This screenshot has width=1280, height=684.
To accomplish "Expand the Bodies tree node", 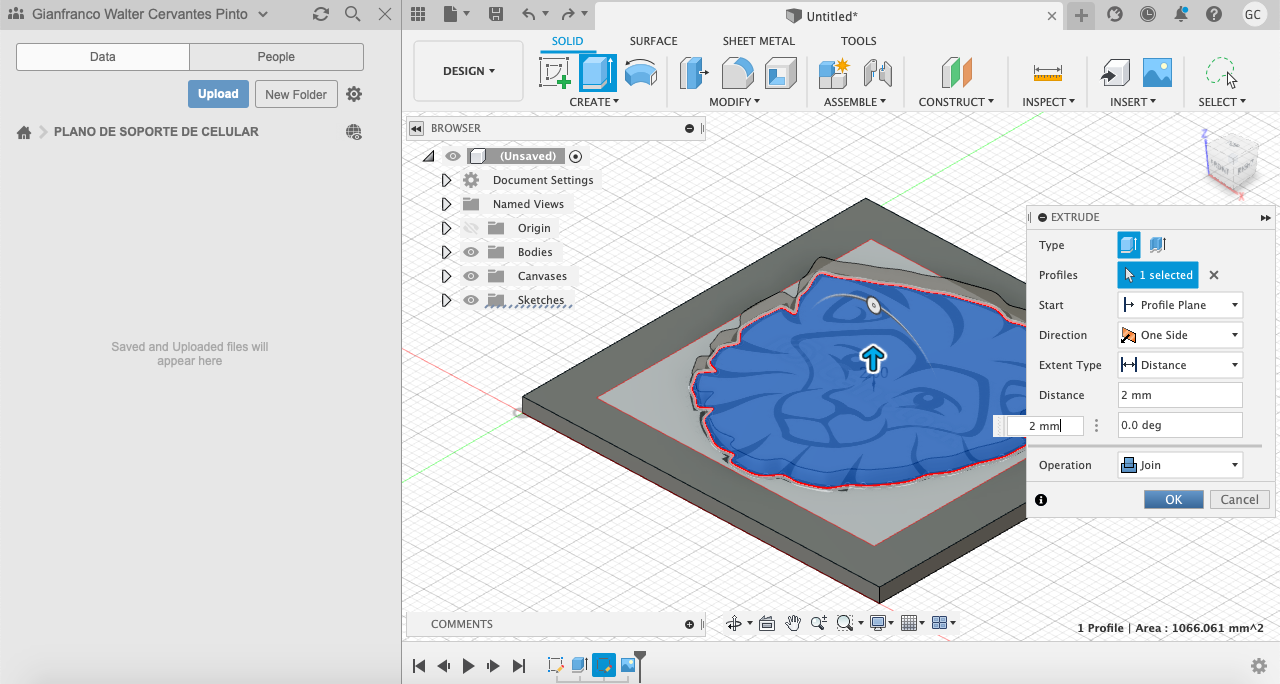I will [447, 252].
